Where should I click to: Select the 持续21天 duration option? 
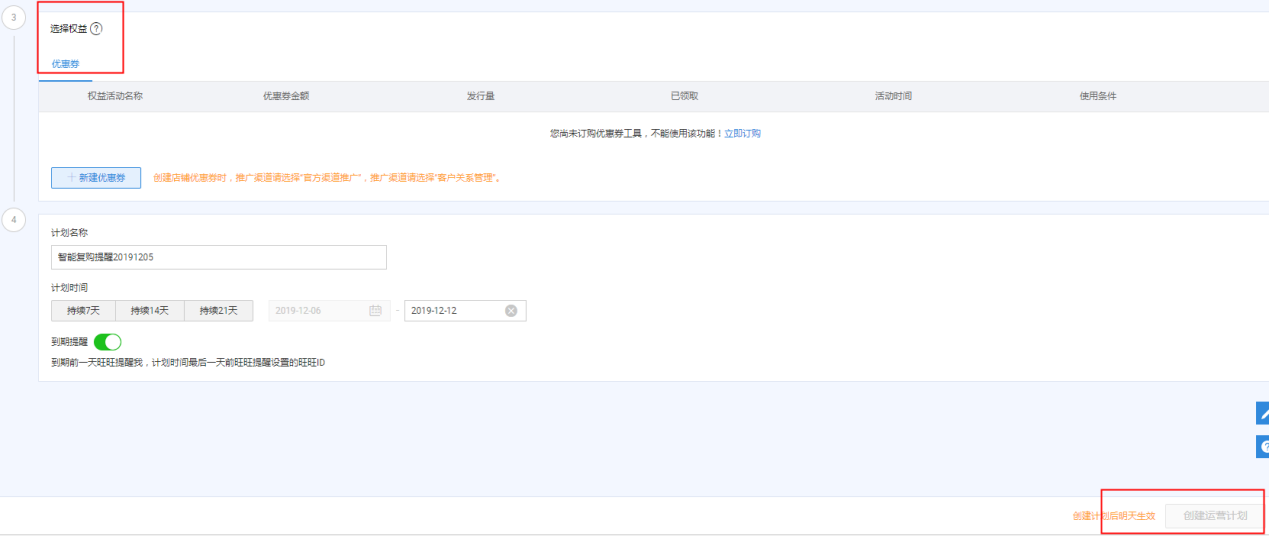[x=218, y=311]
